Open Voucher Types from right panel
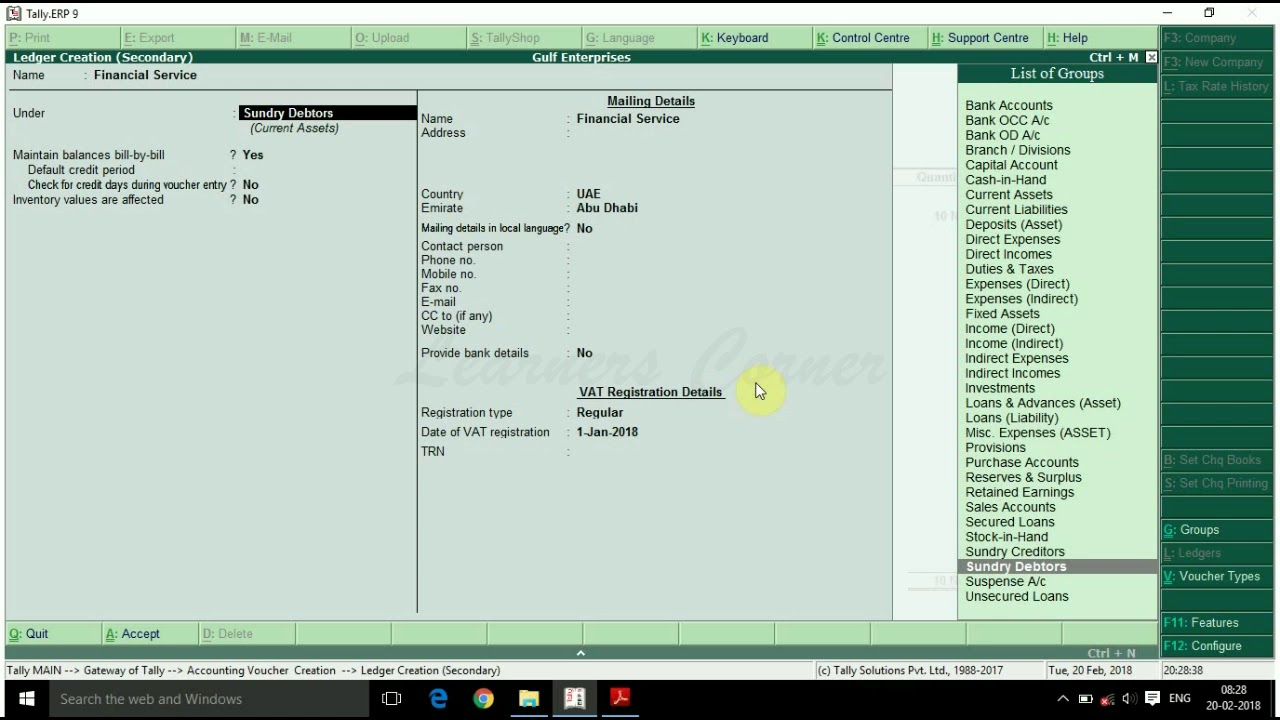Screen dimensions: 1280x720 pyautogui.click(x=1217, y=576)
